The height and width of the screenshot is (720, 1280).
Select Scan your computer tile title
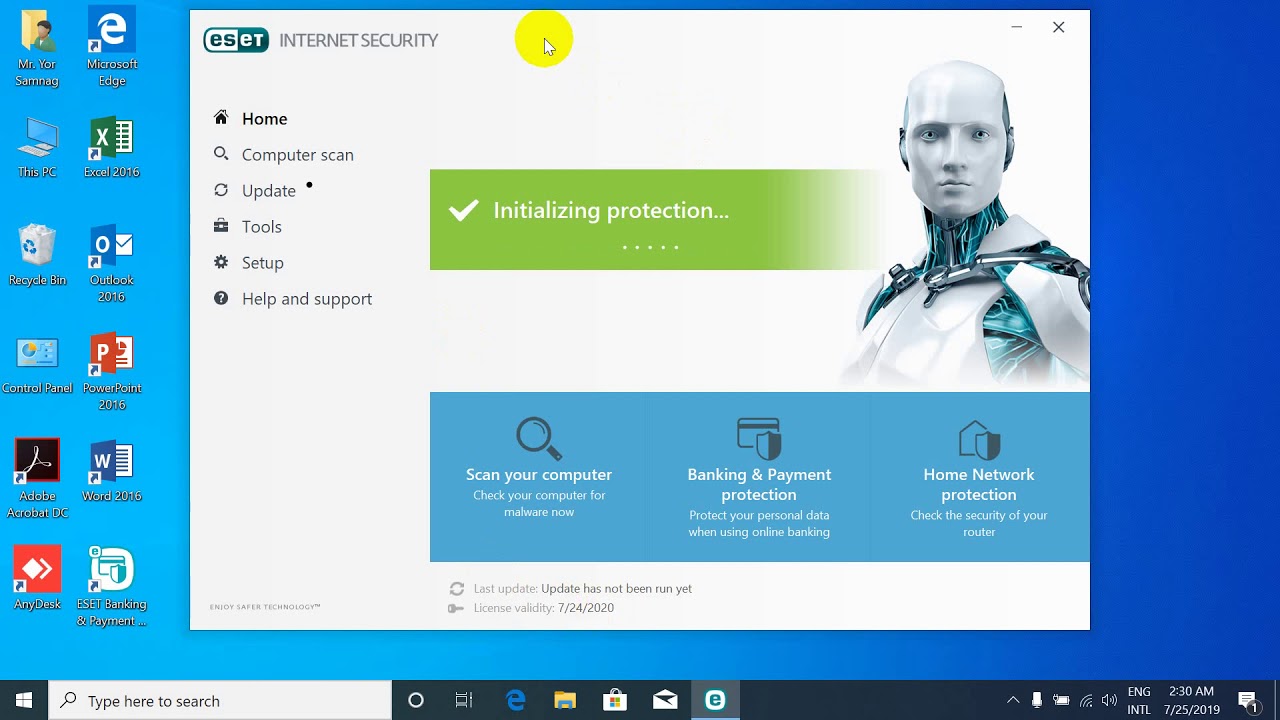[539, 474]
